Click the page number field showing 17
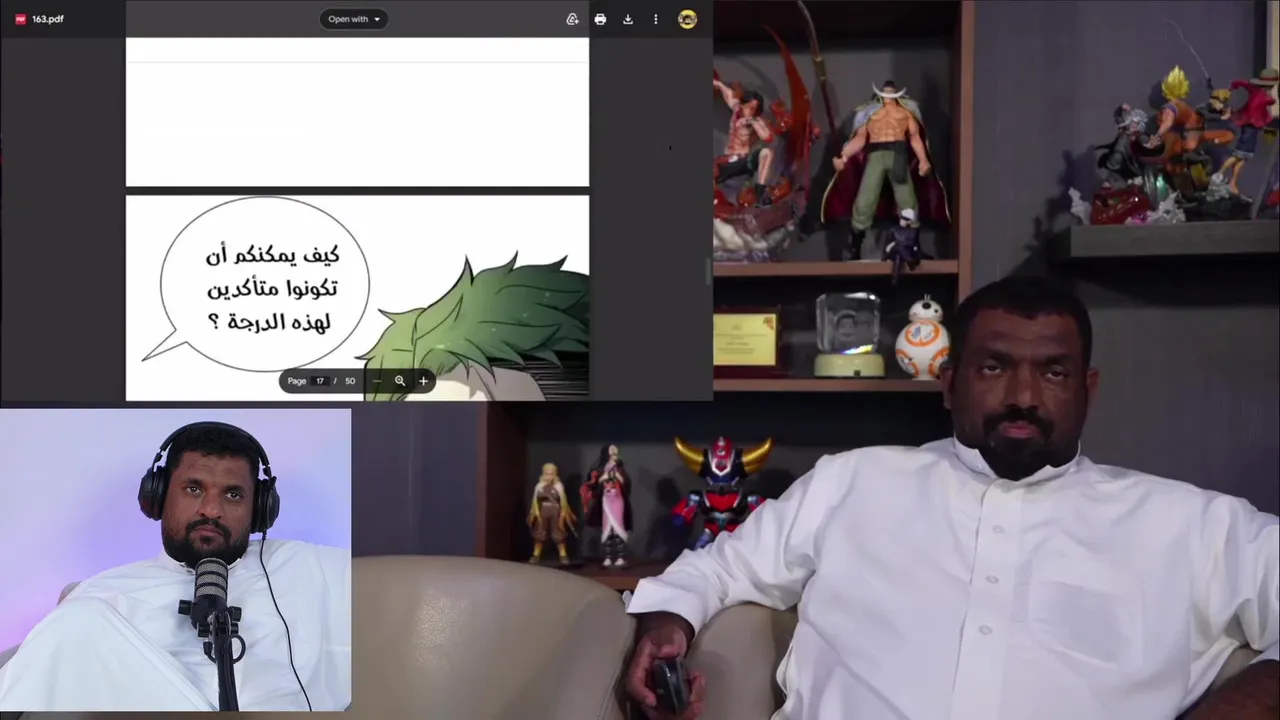1280x720 pixels. point(320,381)
